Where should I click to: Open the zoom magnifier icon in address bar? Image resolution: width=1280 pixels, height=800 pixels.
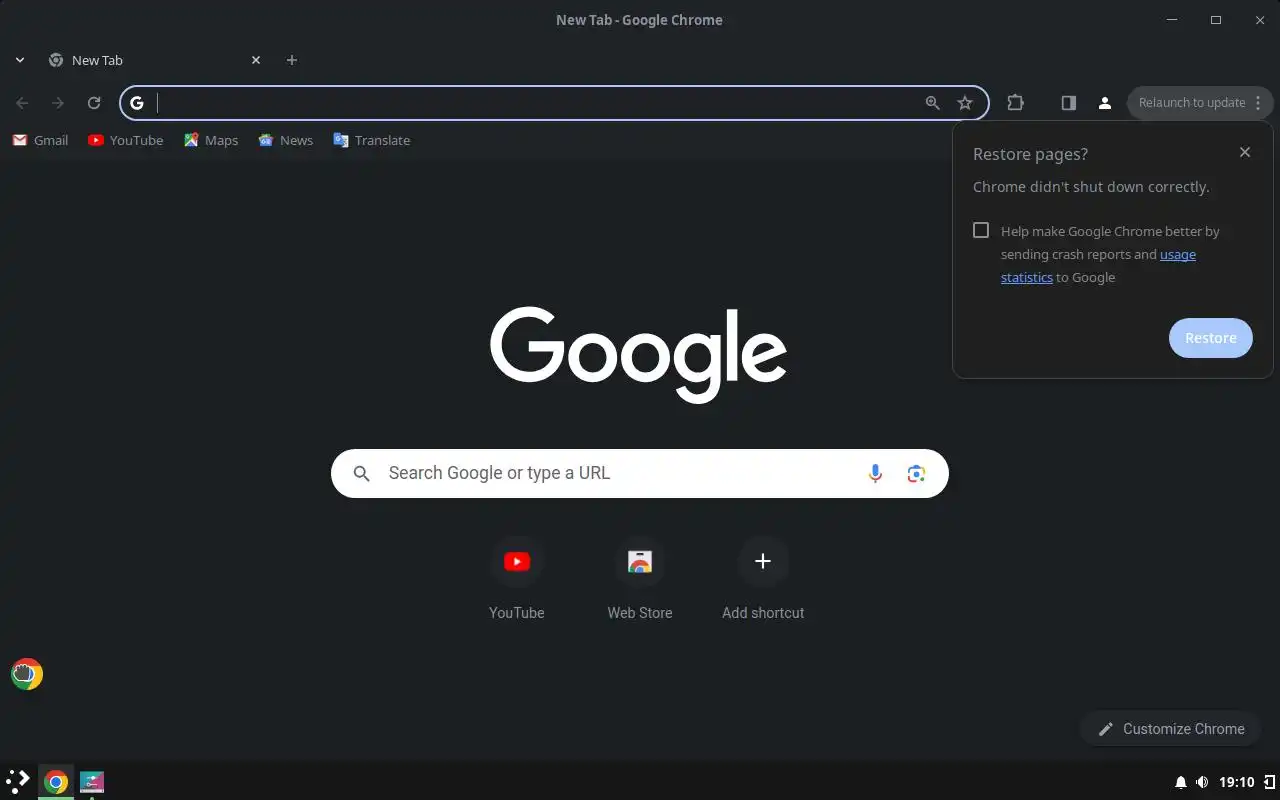click(933, 103)
